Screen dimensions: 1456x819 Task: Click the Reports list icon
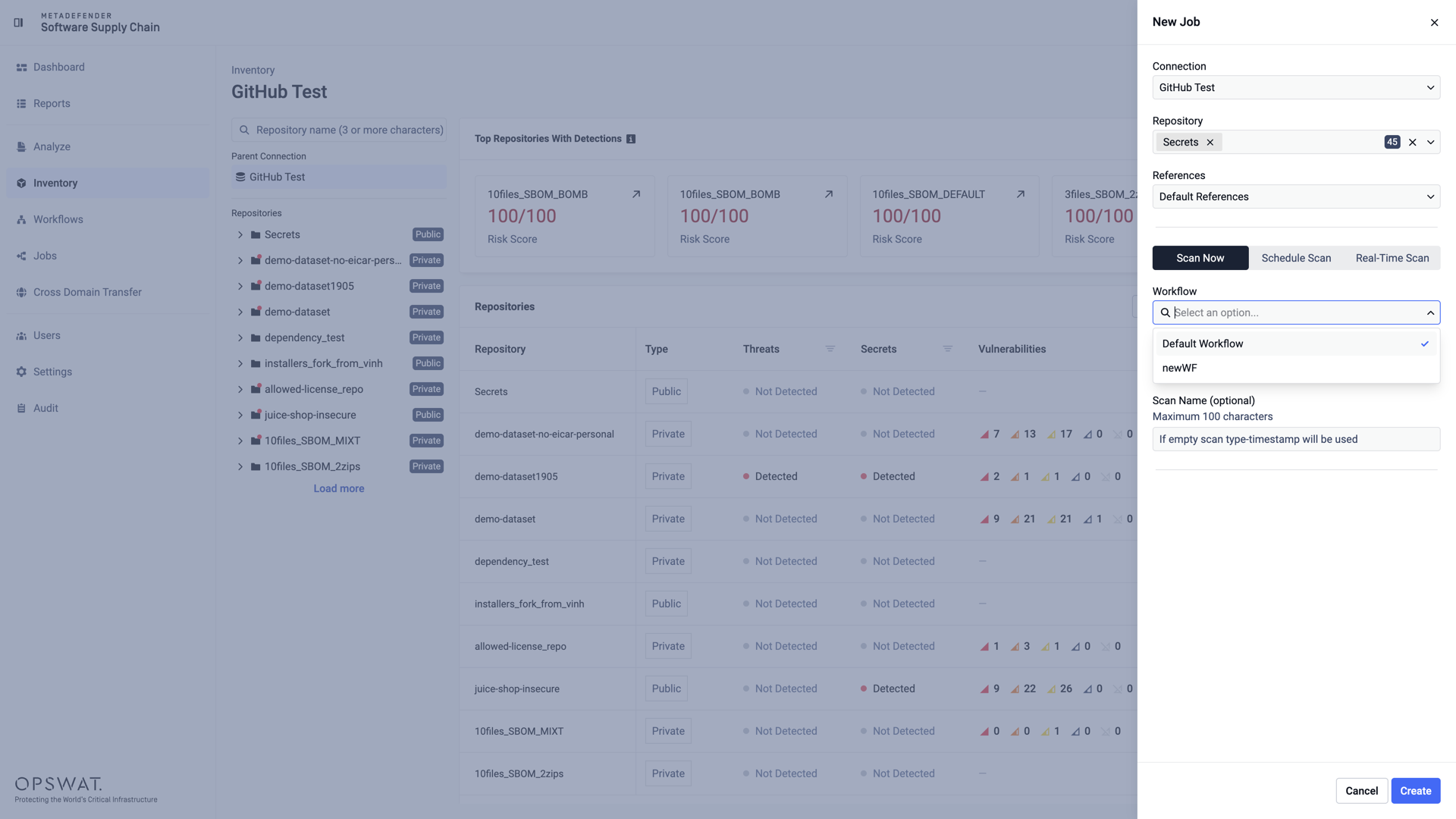[x=21, y=104]
